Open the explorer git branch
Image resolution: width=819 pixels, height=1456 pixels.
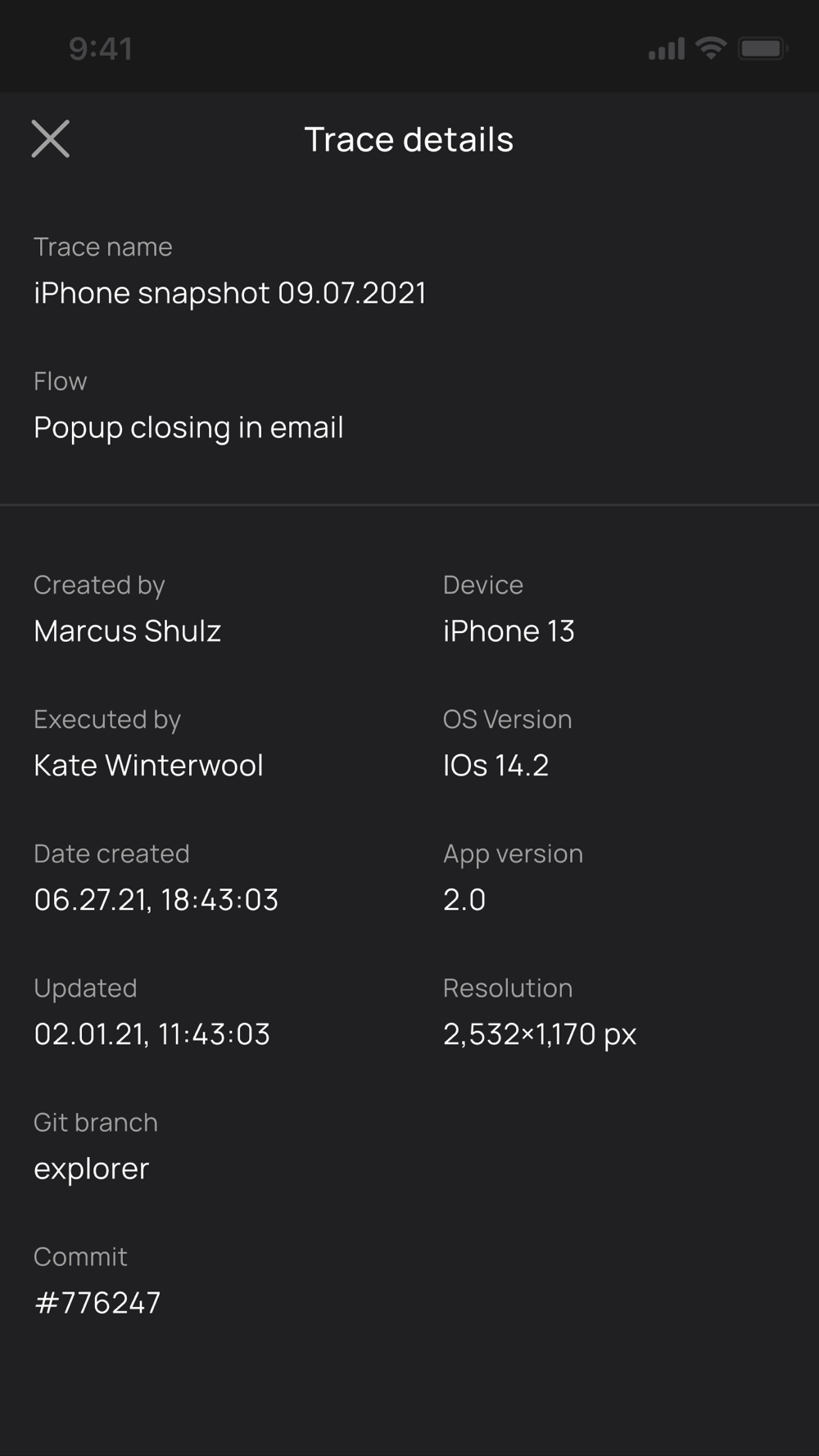pyautogui.click(x=91, y=1169)
